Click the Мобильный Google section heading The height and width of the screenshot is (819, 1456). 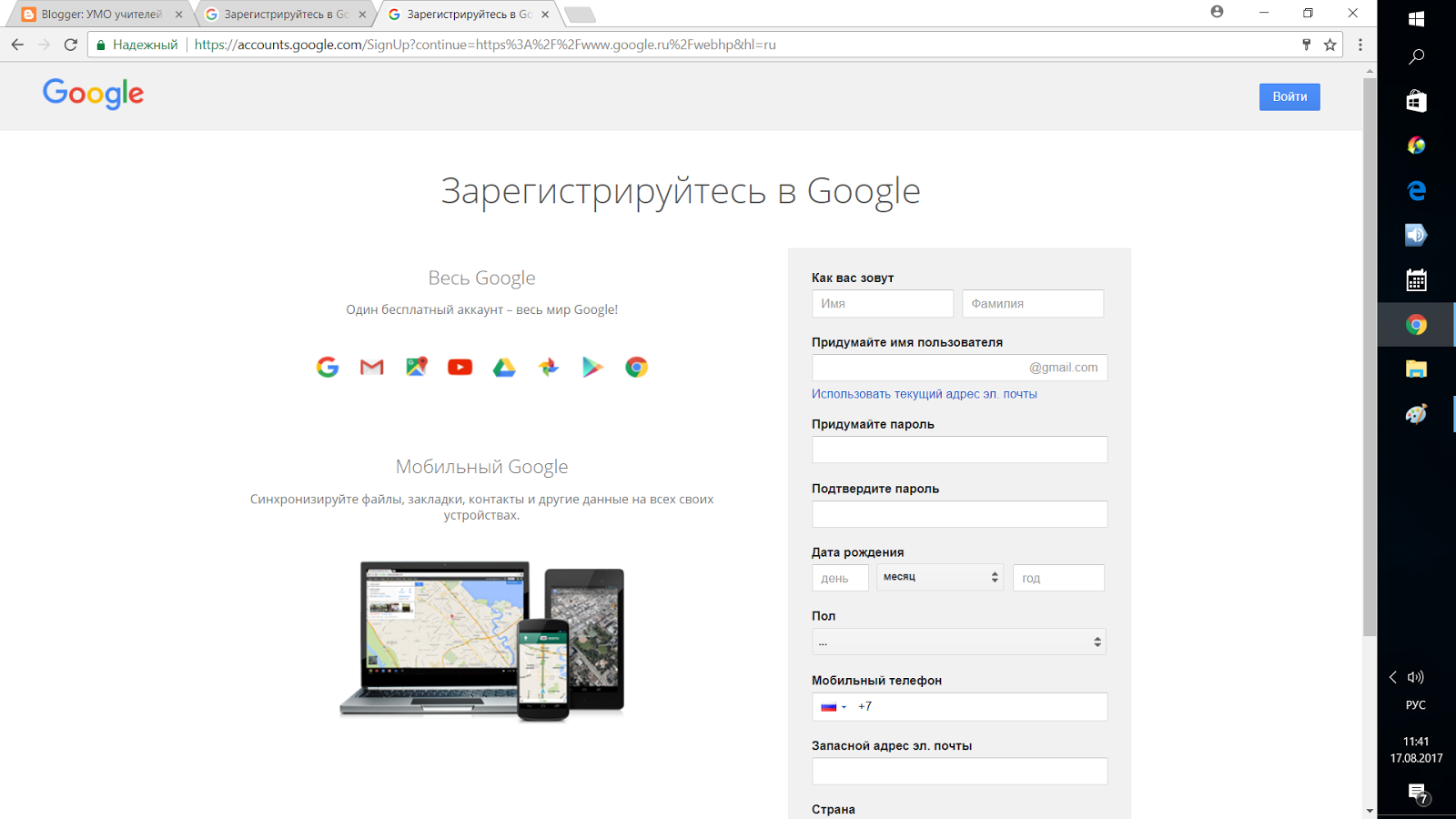[482, 468]
